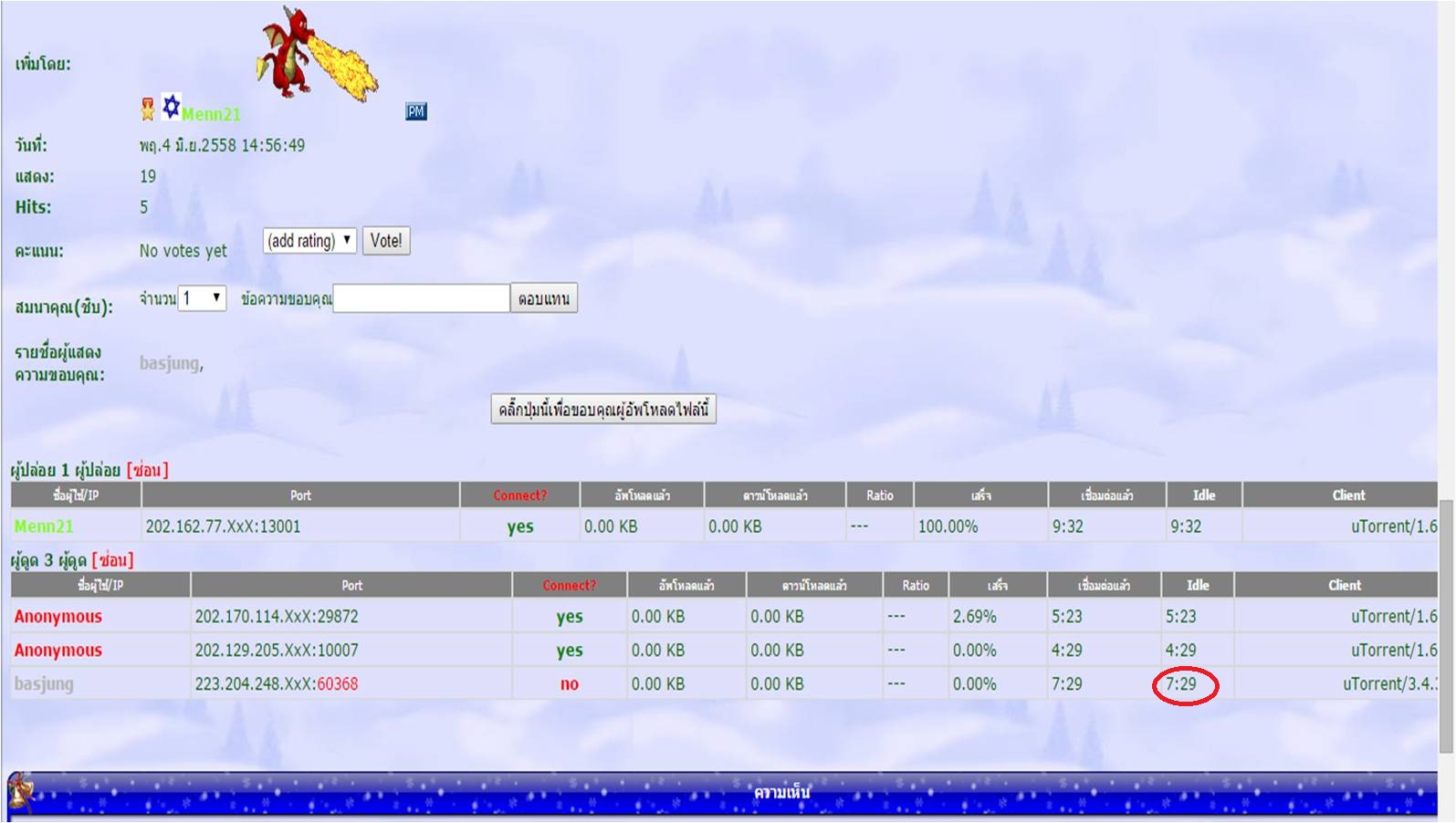Open Menn21 uploader profile link
This screenshot has height=823, width=1456.
[211, 114]
